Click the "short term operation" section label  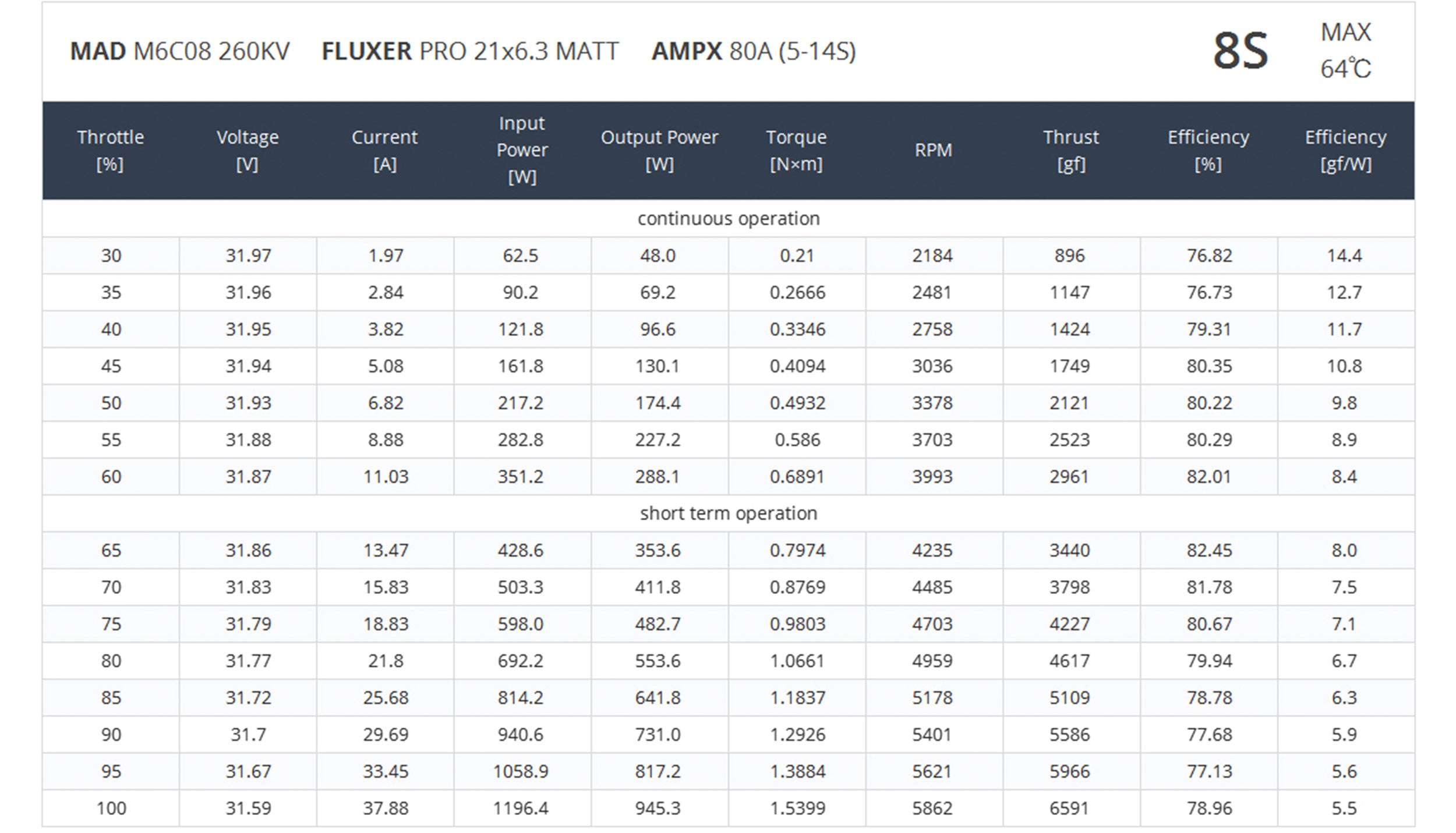[x=728, y=513]
